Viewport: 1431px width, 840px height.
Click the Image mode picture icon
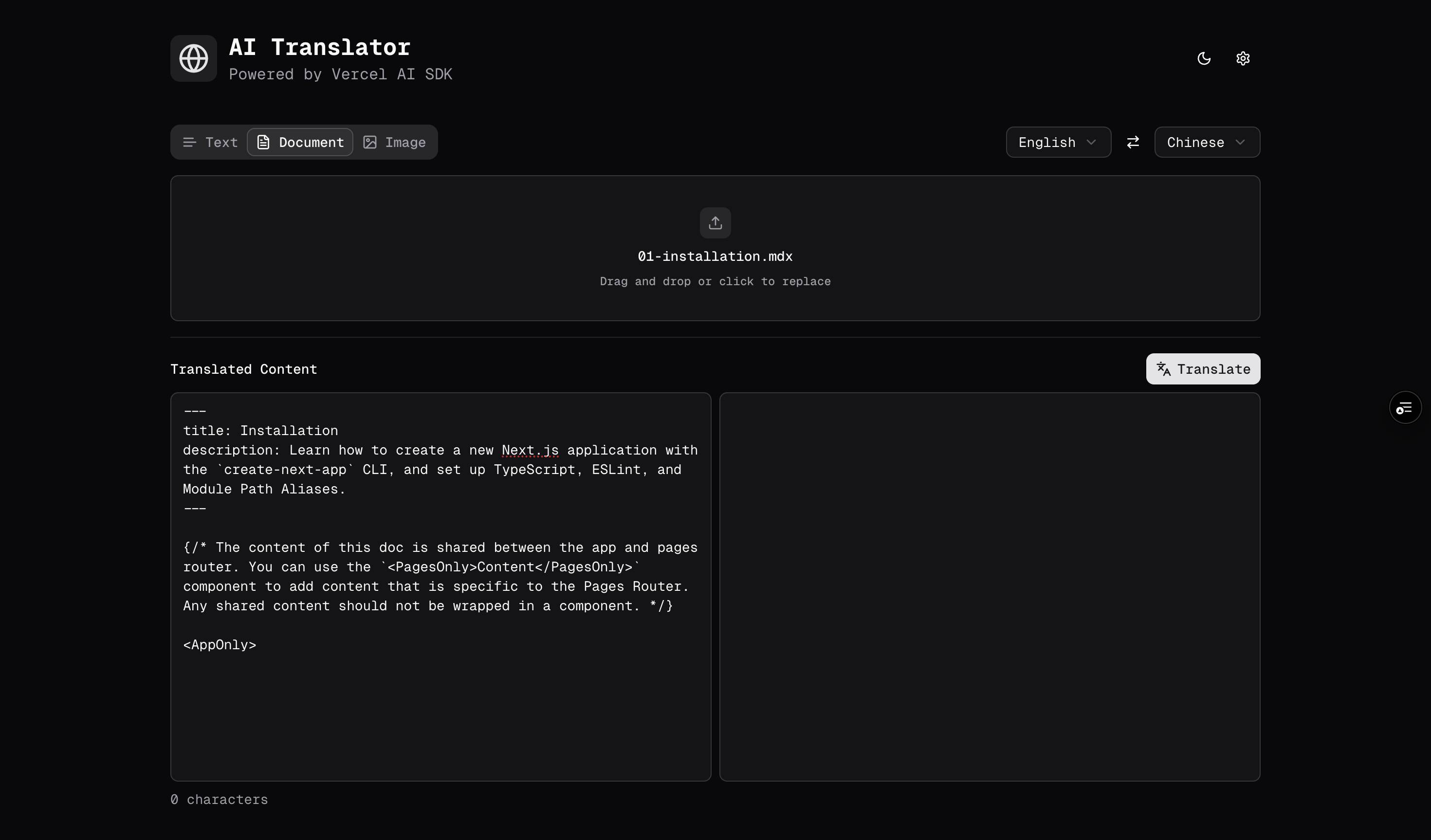(x=370, y=142)
